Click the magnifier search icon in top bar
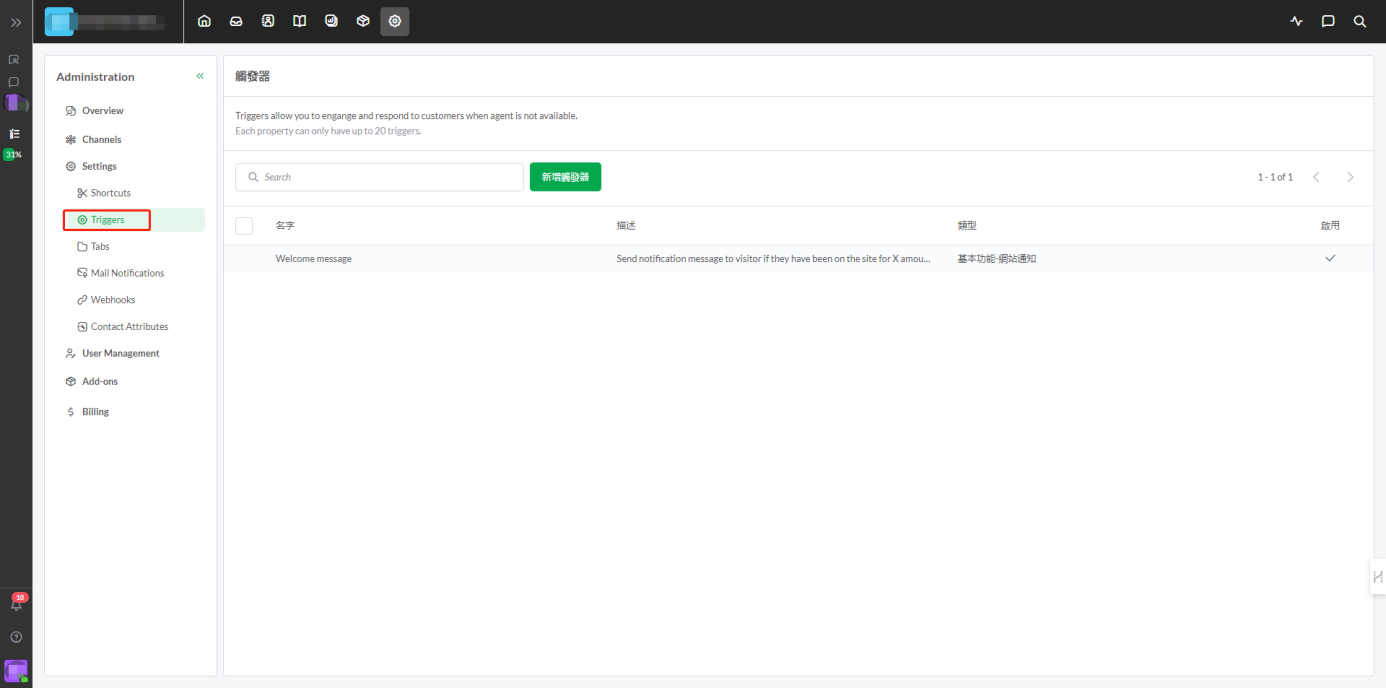Viewport: 1386px width, 688px height. click(1360, 21)
